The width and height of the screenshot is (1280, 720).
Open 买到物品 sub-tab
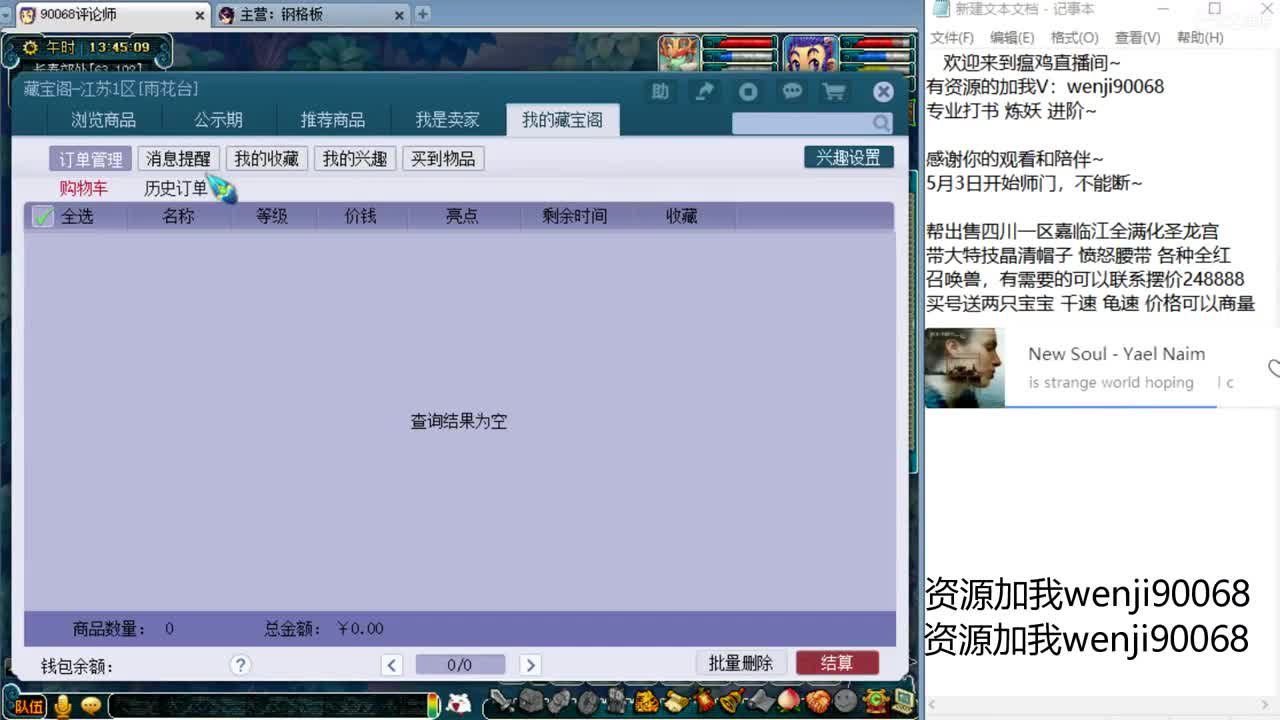(x=443, y=159)
